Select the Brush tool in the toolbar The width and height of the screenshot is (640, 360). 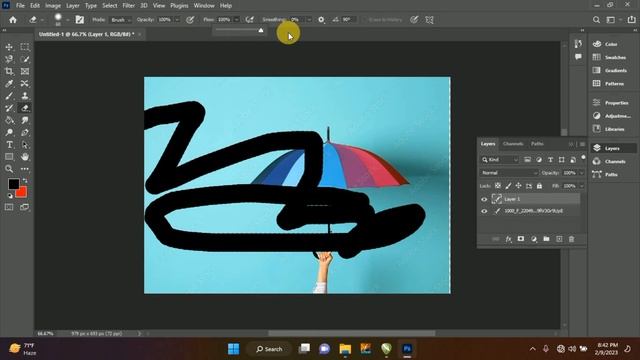pyautogui.click(x=9, y=96)
